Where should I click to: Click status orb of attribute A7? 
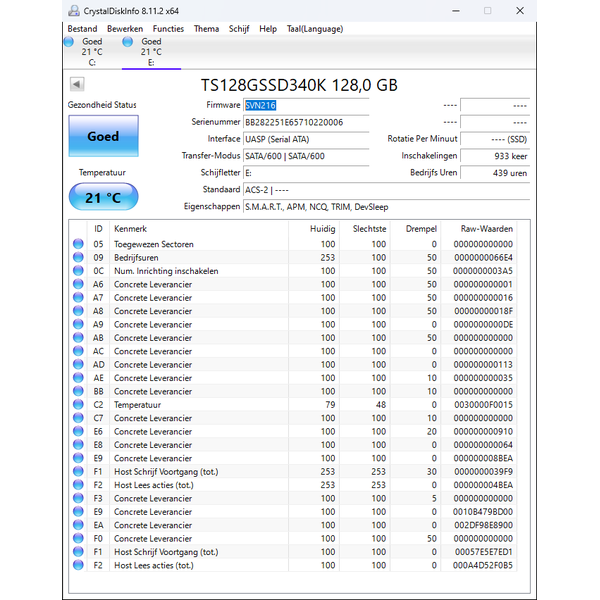[78, 297]
